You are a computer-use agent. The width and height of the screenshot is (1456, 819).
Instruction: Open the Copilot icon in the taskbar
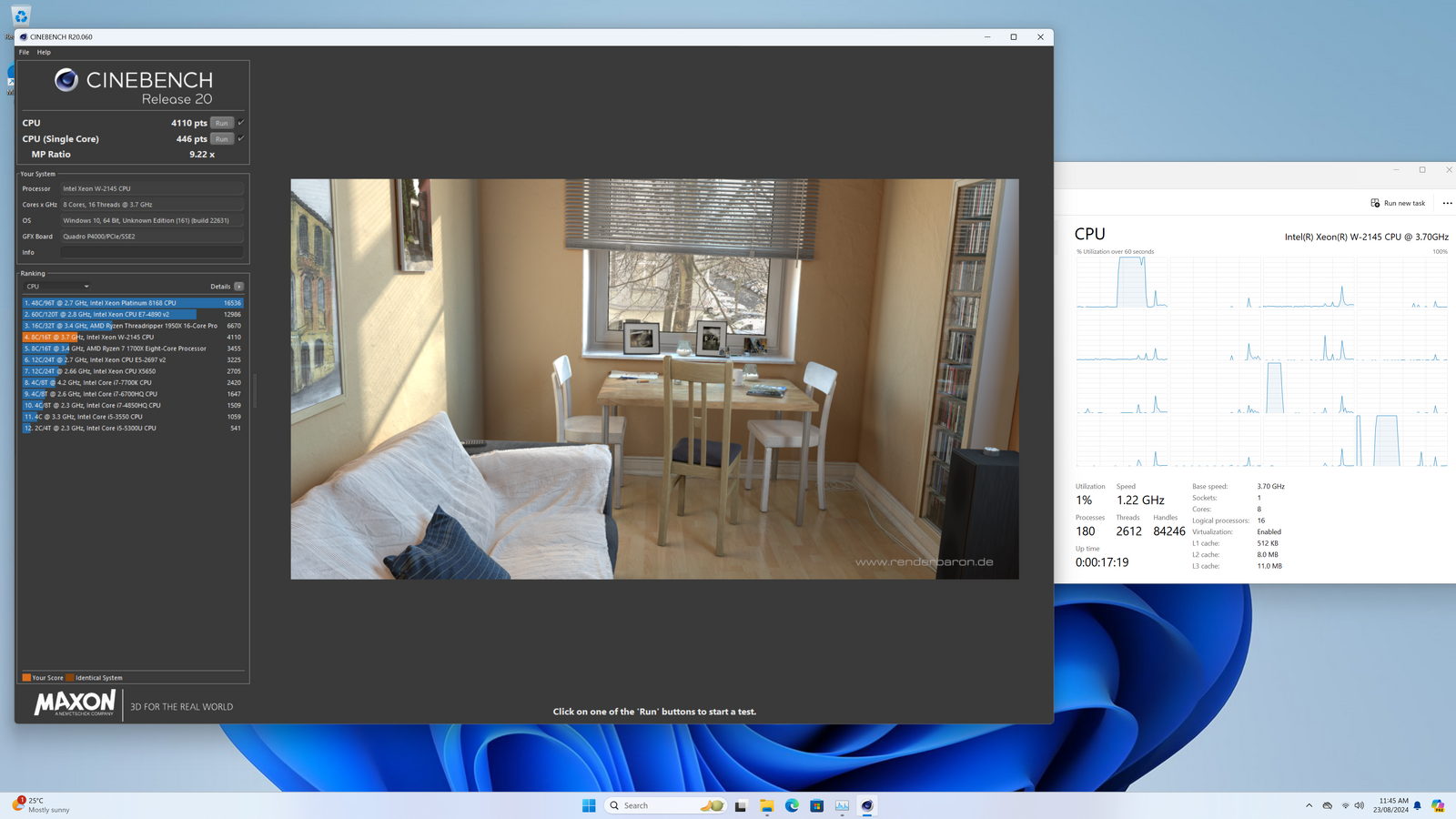click(x=1438, y=805)
